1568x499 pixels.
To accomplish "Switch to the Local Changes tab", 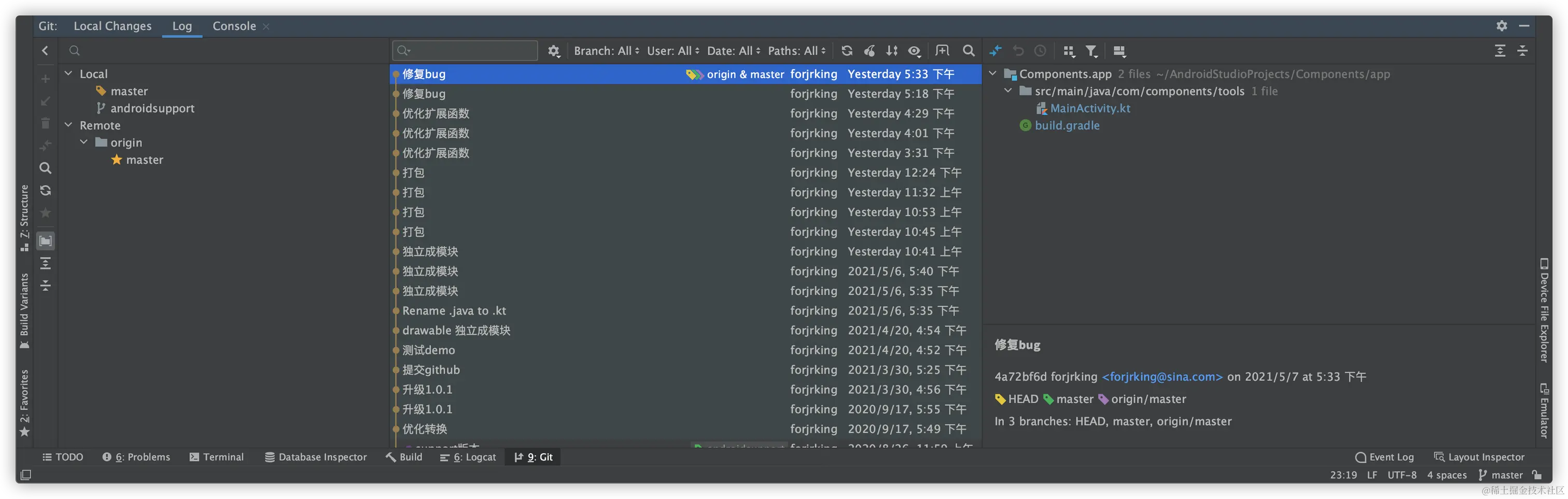I will click(113, 26).
